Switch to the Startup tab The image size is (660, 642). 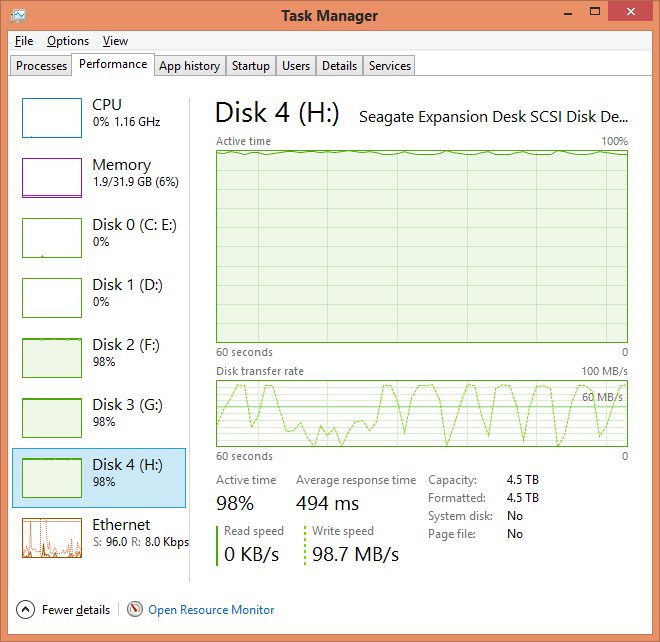(x=251, y=66)
